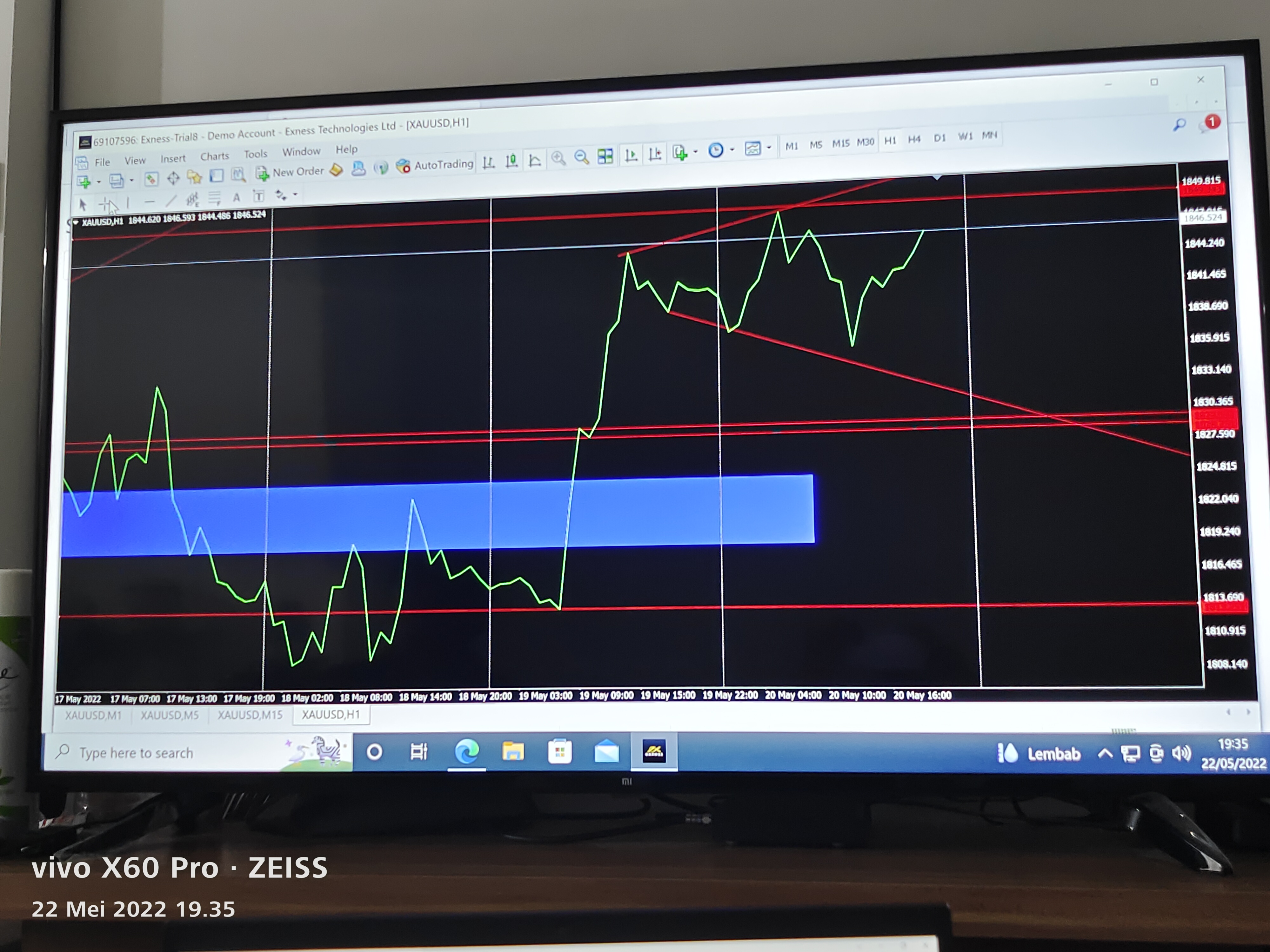Select the Fibonacci Retracement tool

pyautogui.click(x=214, y=199)
